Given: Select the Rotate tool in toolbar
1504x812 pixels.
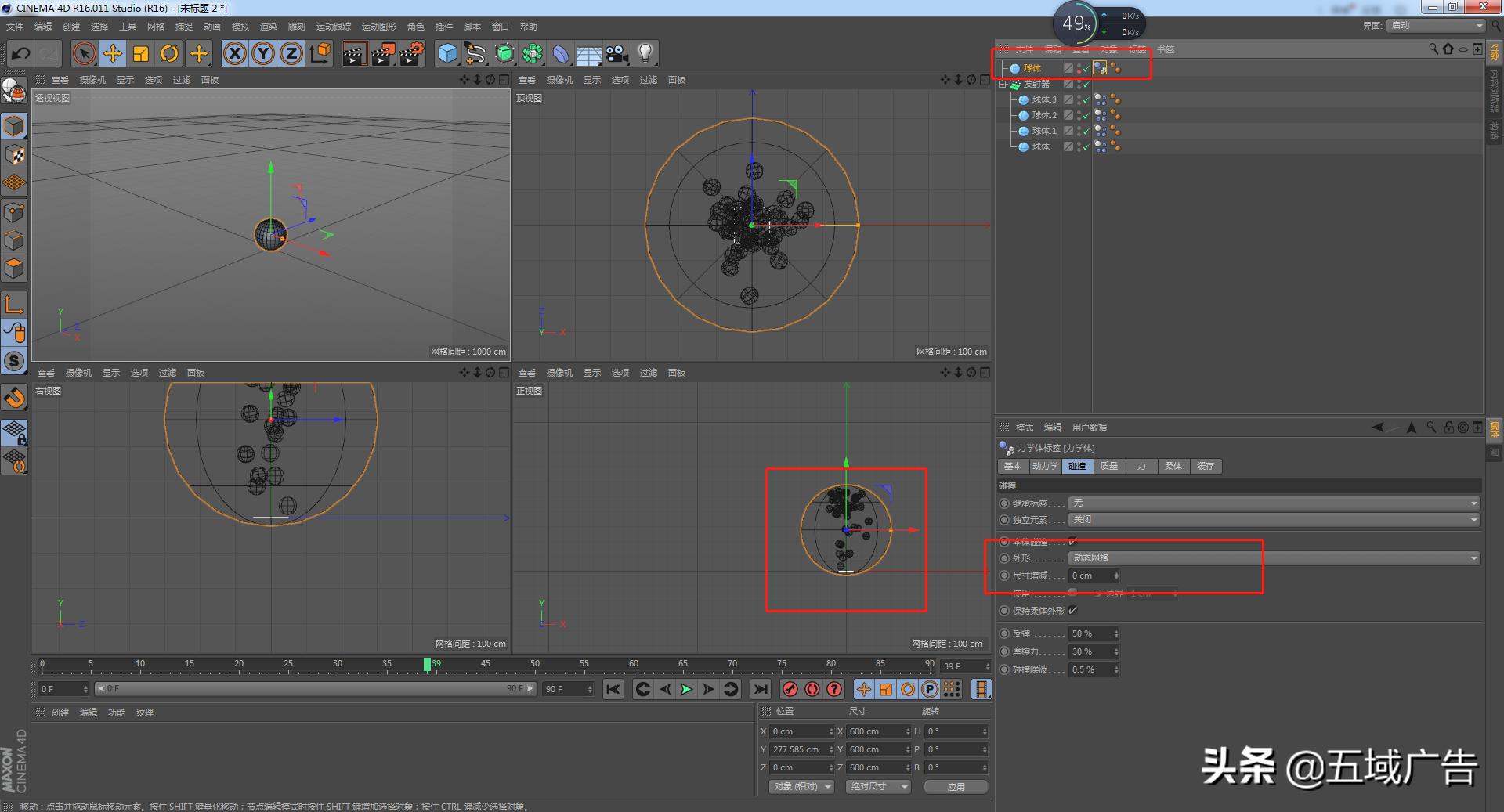Looking at the screenshot, I should pyautogui.click(x=169, y=54).
